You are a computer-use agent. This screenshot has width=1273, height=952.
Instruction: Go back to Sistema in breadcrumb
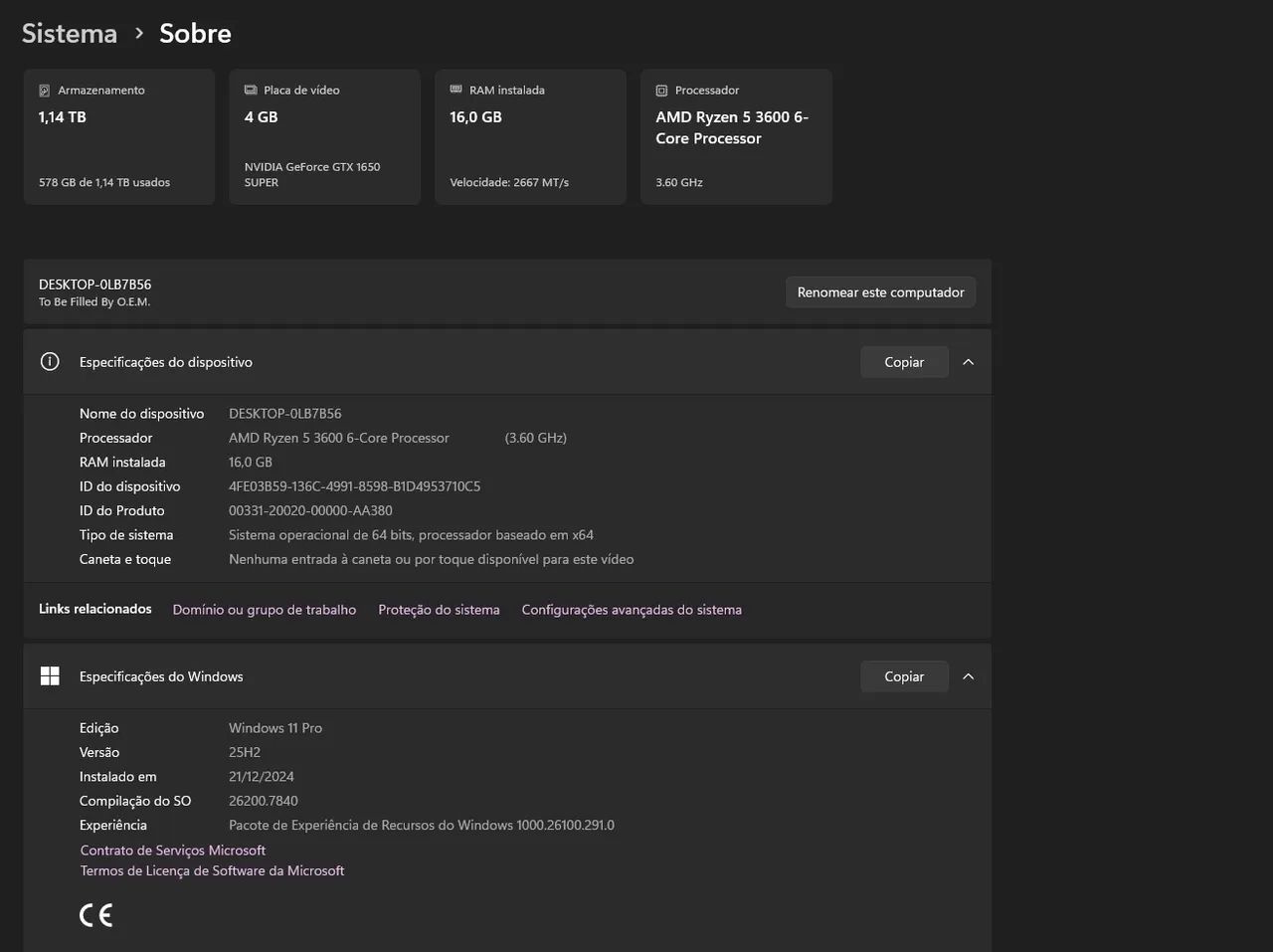pos(70,33)
